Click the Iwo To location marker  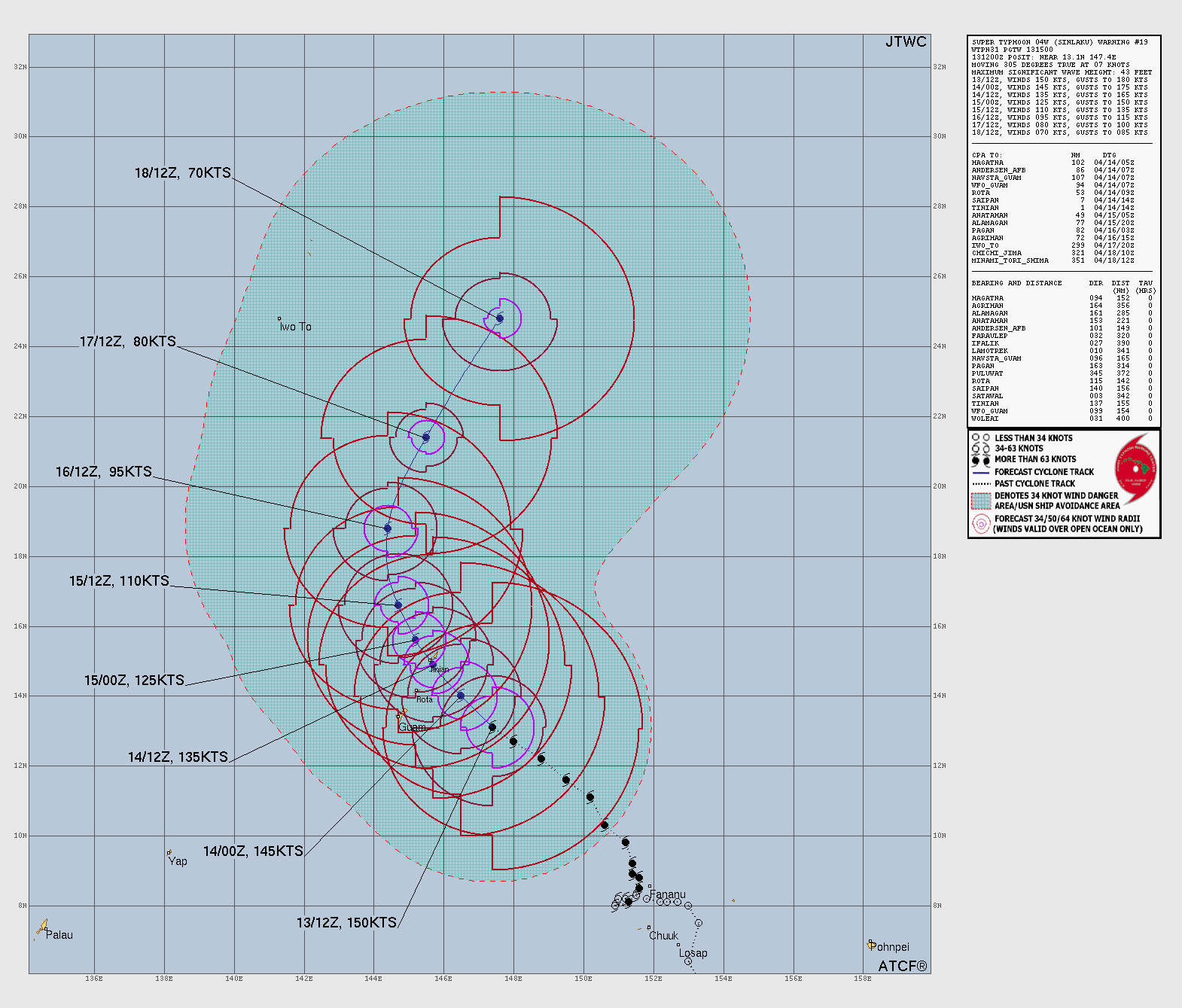click(279, 318)
